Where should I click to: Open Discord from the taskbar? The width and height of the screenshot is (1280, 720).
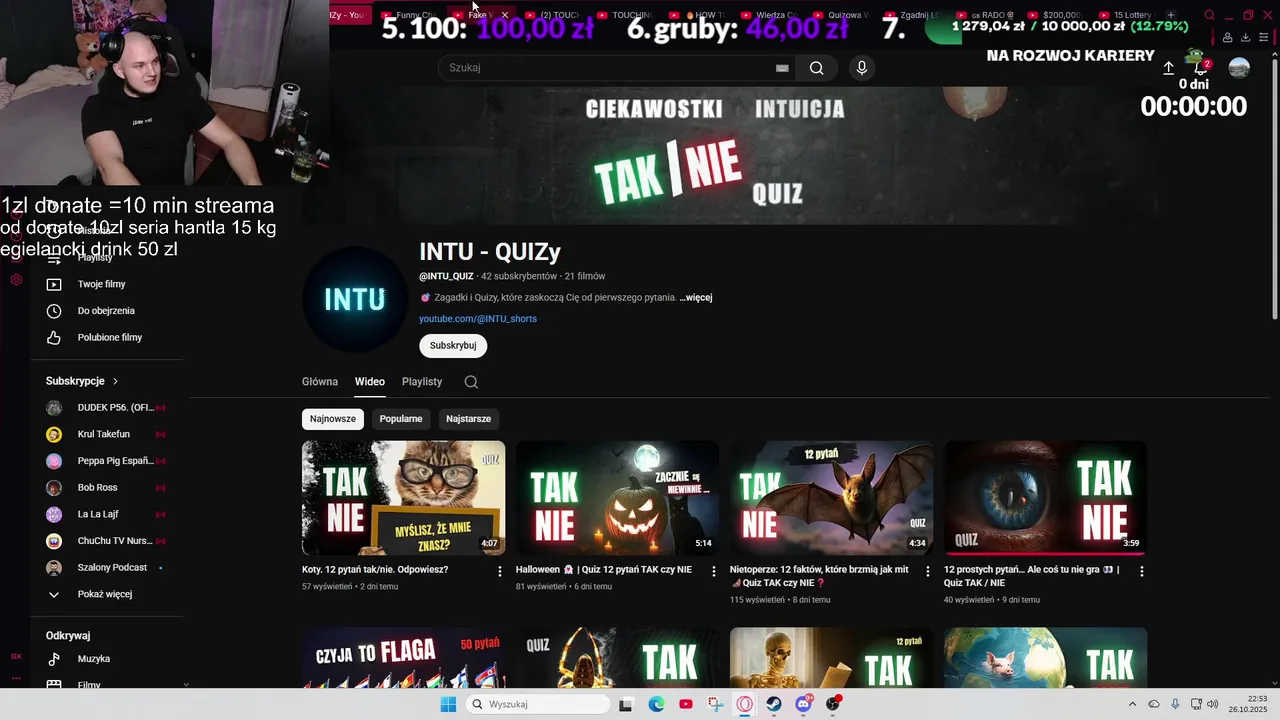(x=804, y=704)
